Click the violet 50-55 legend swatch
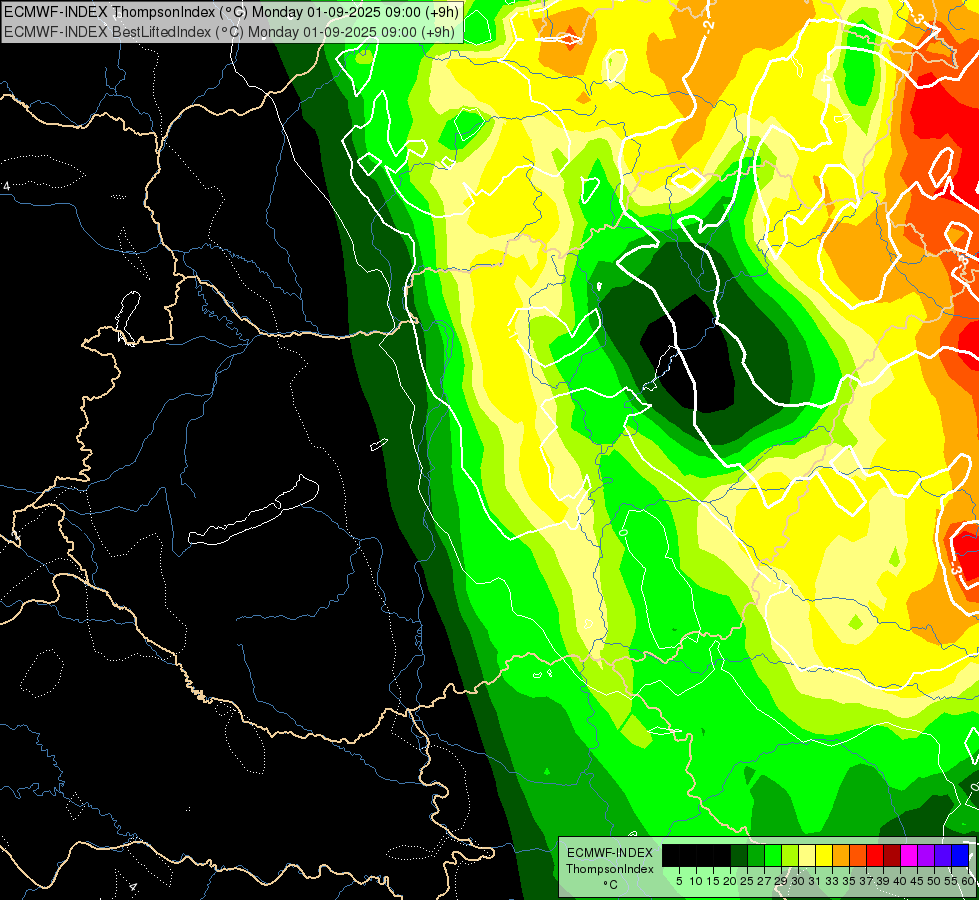The height and width of the screenshot is (900, 979). pyautogui.click(x=943, y=855)
